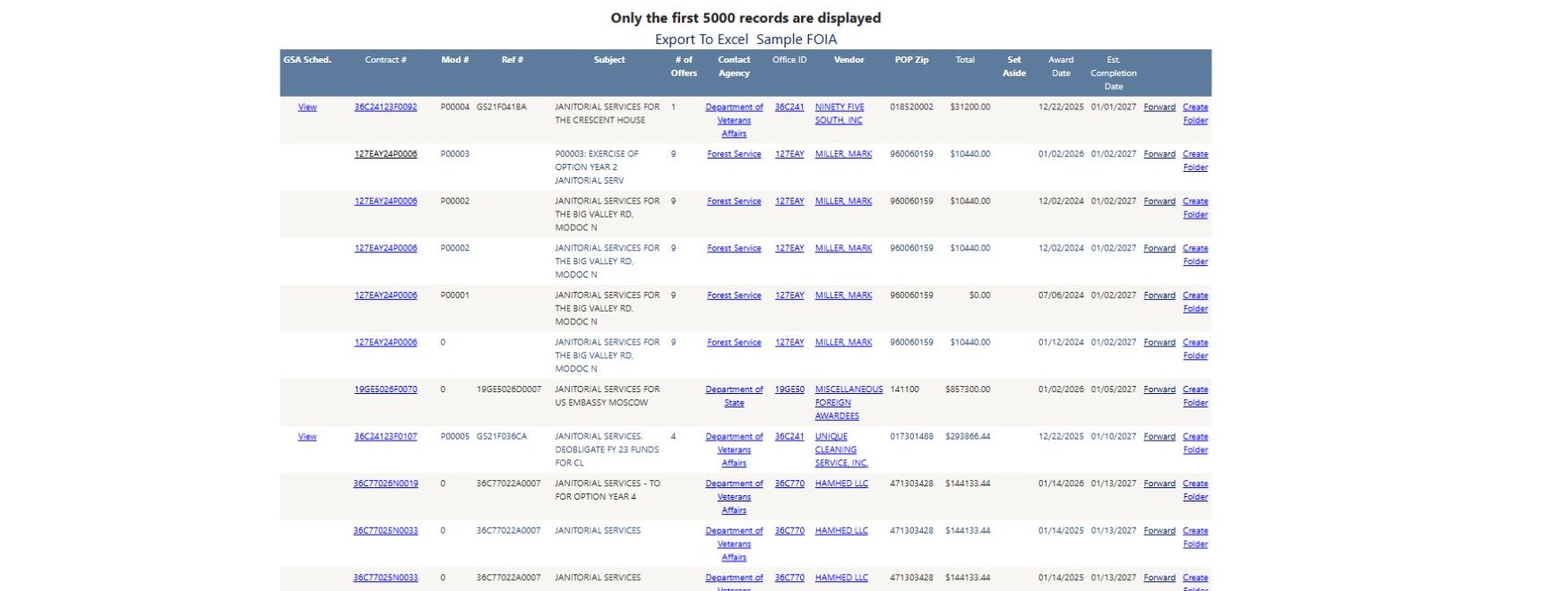
Task: Open office ID 36C241 in Crescent House row
Action: [x=789, y=107]
